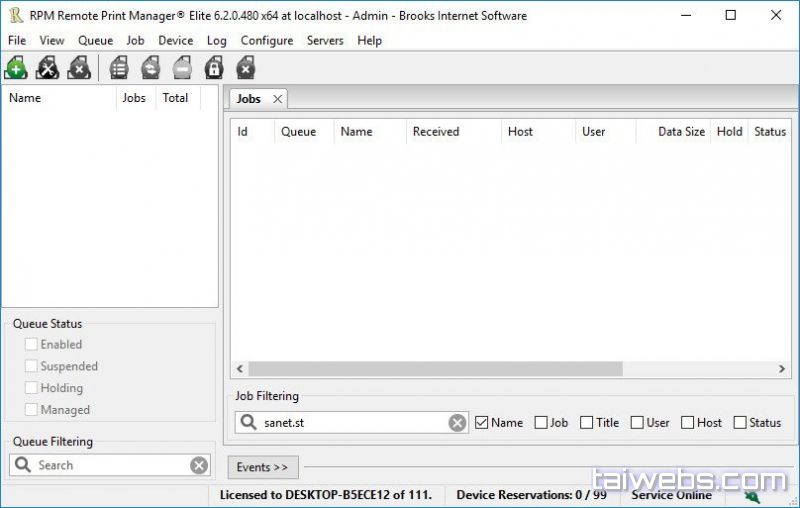Enable the Title filter checkbox
The image size is (800, 508).
pyautogui.click(x=587, y=423)
